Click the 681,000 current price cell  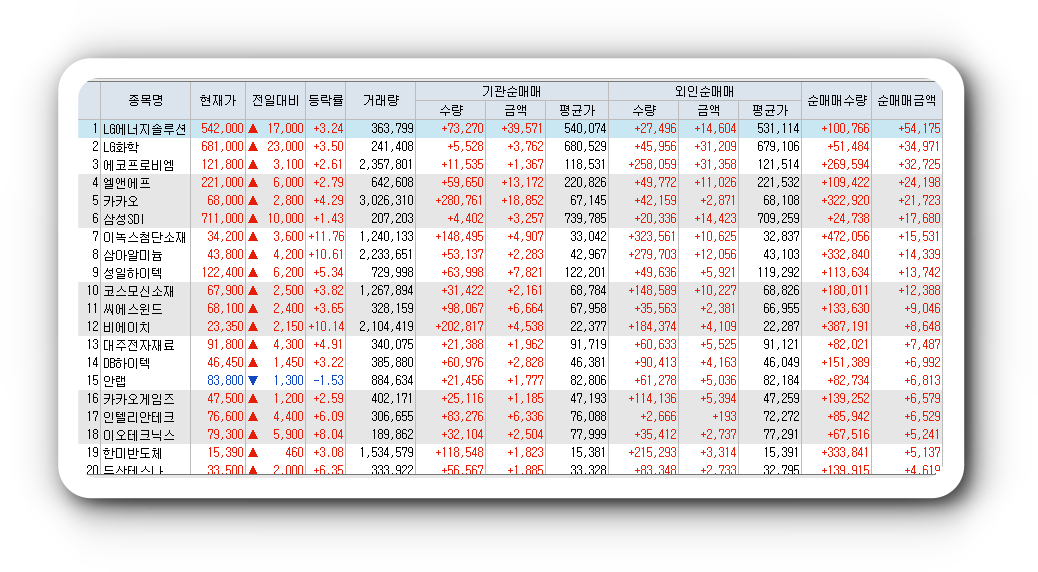click(222, 146)
